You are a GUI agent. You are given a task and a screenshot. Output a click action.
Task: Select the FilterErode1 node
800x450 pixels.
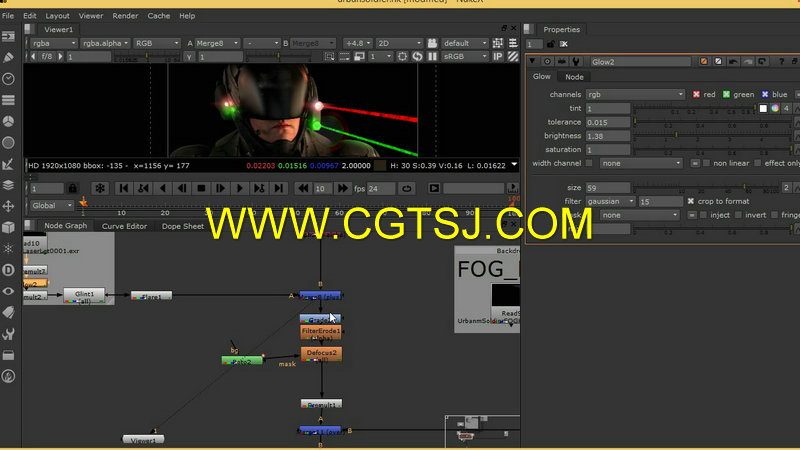pyautogui.click(x=320, y=333)
